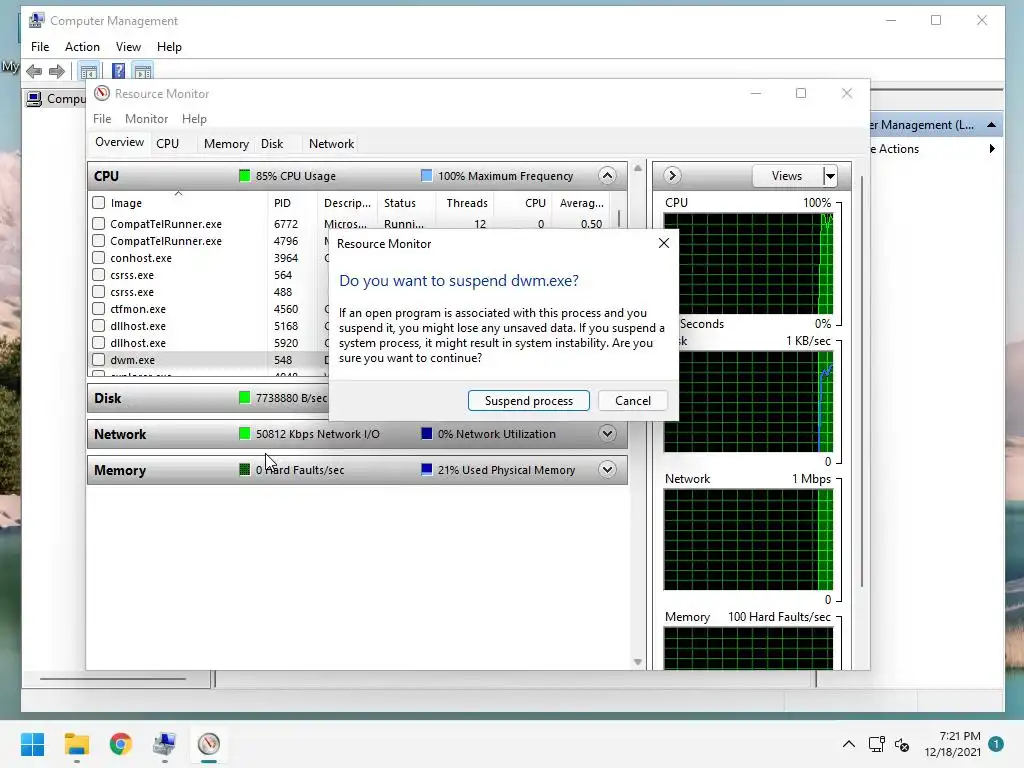Check the csrss.exe PID 488 checkbox
Image resolution: width=1024 pixels, height=768 pixels.
(x=99, y=292)
